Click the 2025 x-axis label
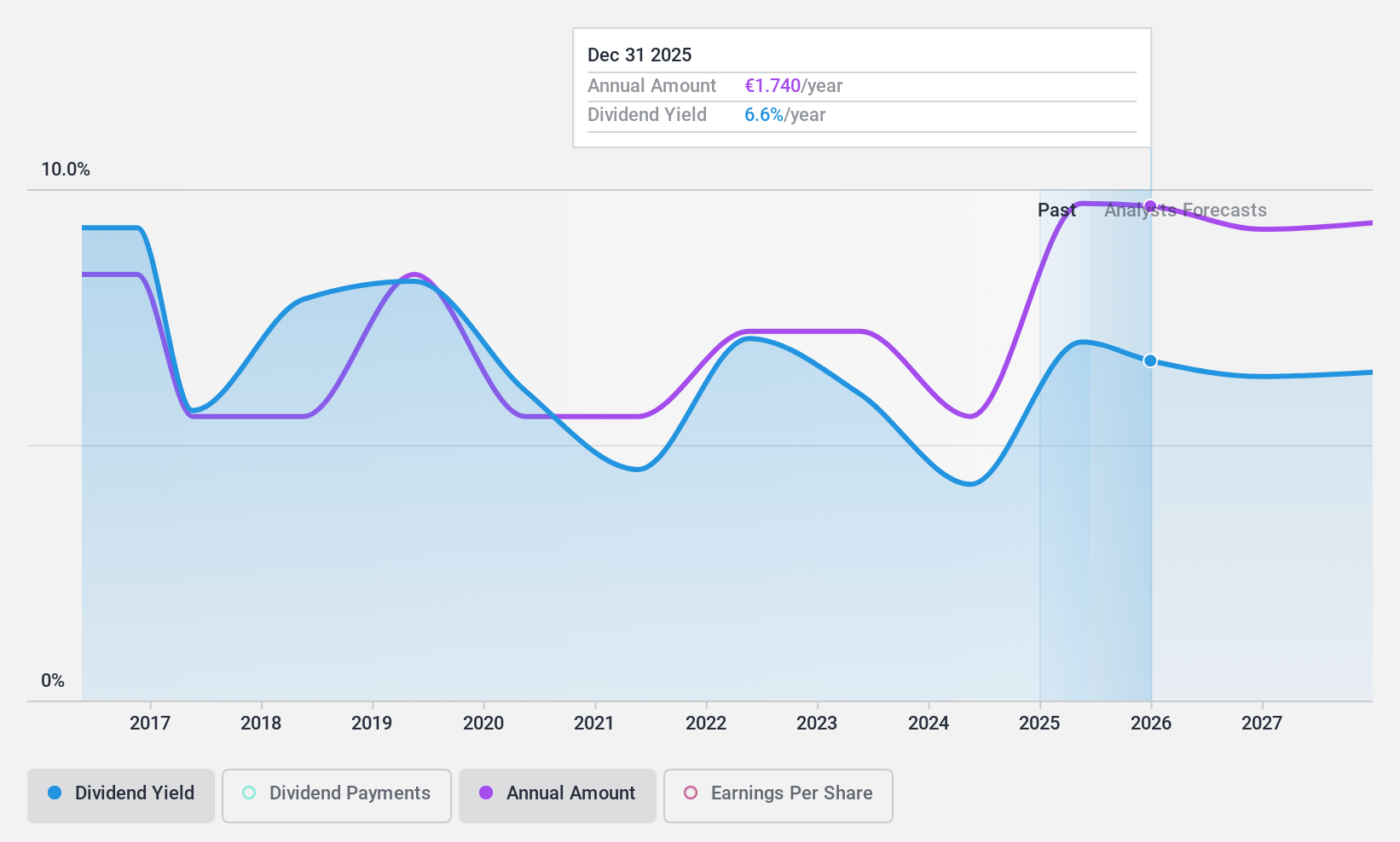 [x=1039, y=724]
